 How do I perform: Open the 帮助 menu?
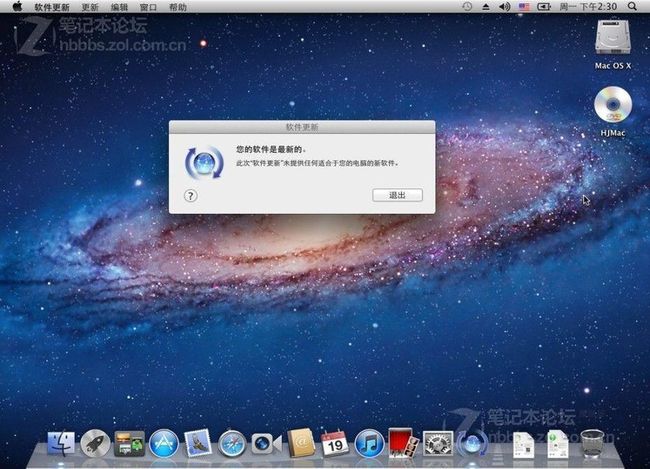[x=178, y=7]
